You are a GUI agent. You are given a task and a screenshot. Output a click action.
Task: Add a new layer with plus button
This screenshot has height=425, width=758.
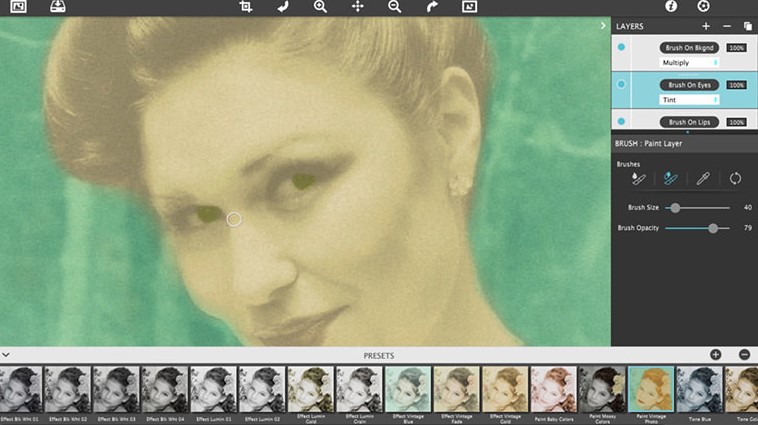click(706, 26)
